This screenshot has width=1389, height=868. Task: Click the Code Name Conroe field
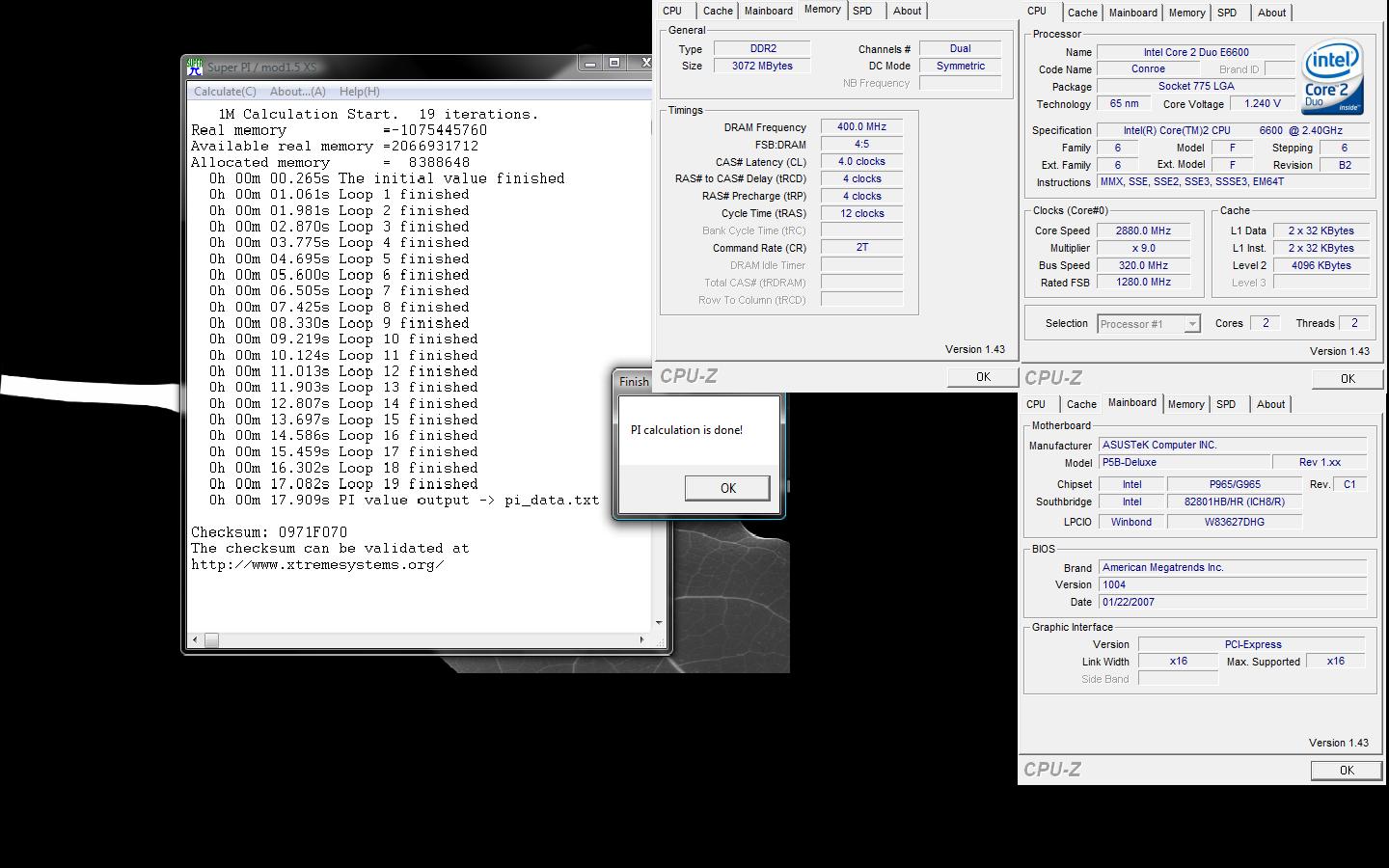tap(1148, 68)
